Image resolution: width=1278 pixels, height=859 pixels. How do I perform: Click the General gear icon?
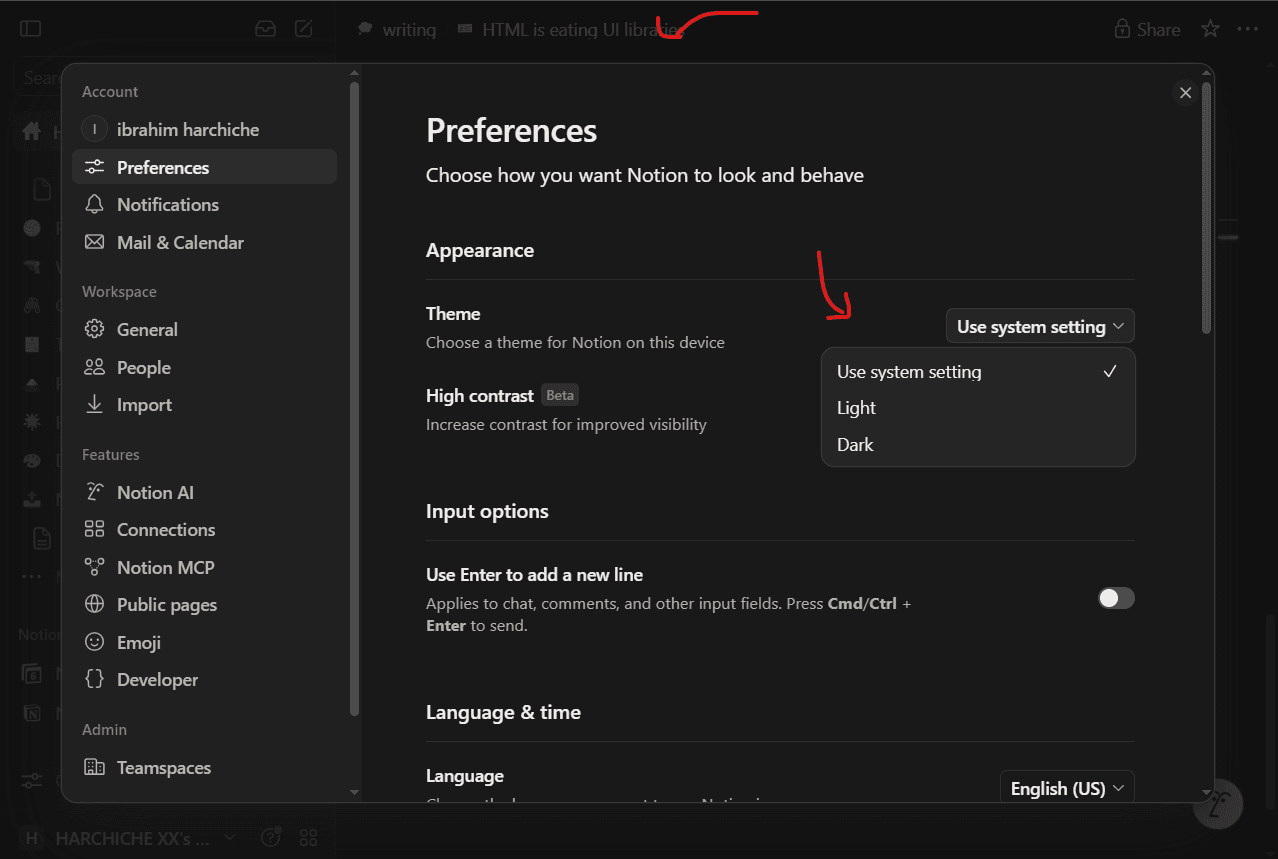pos(94,329)
